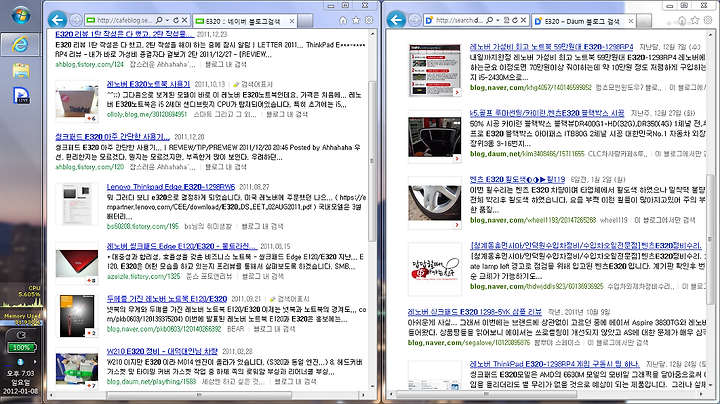The height and width of the screenshot is (404, 720).
Task: Close the 'E320 :: 네이버 블로그검색' tab
Action: coord(292,21)
